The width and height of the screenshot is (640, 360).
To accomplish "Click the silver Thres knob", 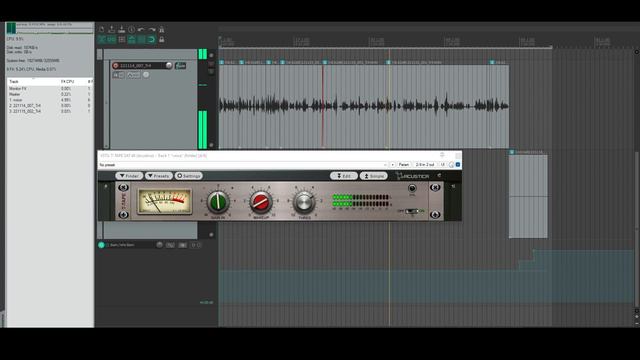I will tap(304, 202).
